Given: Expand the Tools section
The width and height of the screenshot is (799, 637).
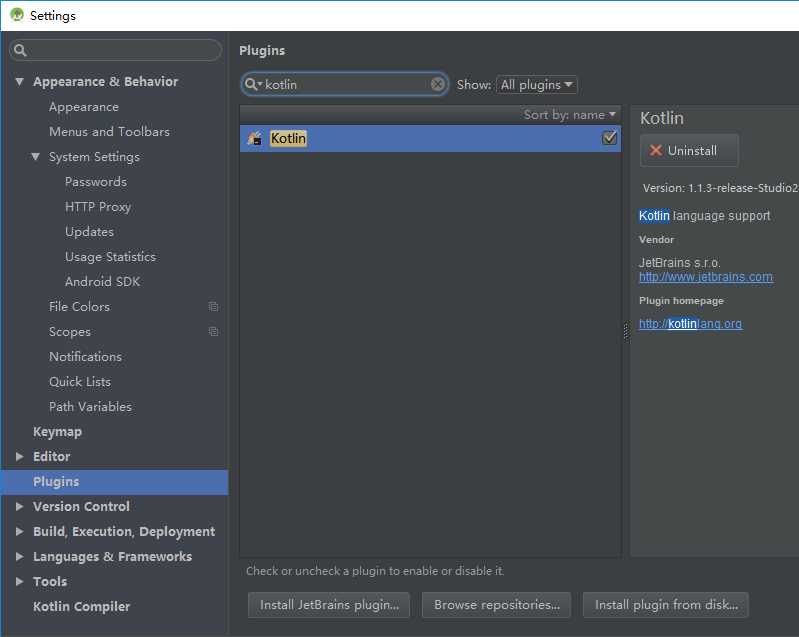Looking at the screenshot, I should click(x=19, y=581).
